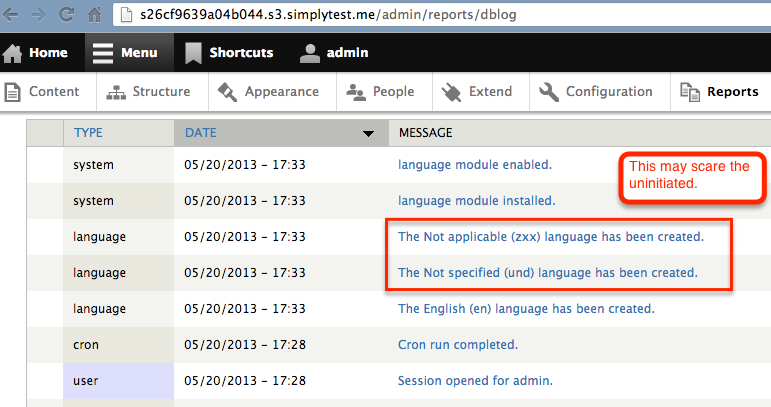
Task: Go to Reports admin section
Action: coord(733,92)
